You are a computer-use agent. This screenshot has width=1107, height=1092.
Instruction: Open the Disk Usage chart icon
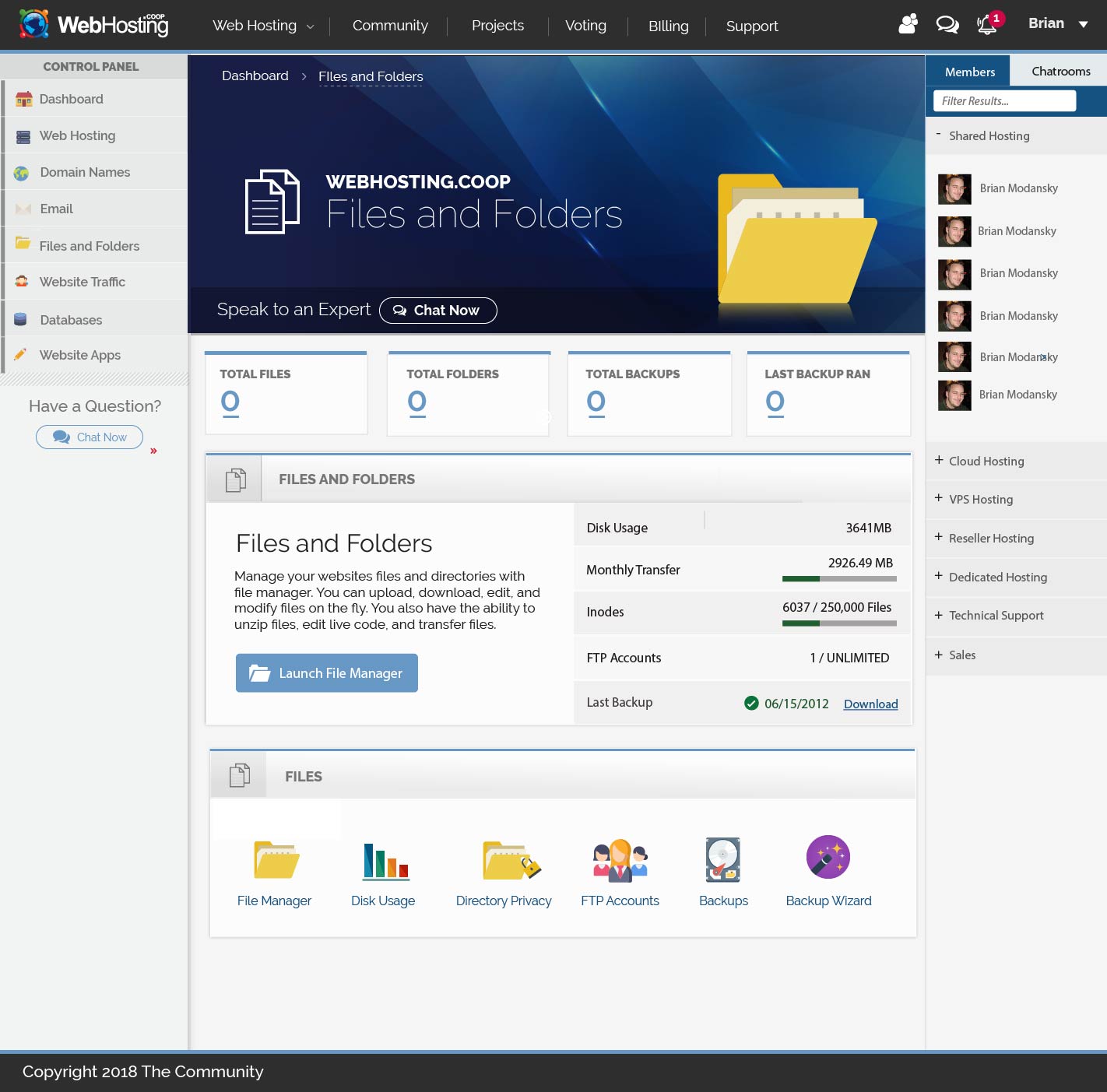coord(386,861)
